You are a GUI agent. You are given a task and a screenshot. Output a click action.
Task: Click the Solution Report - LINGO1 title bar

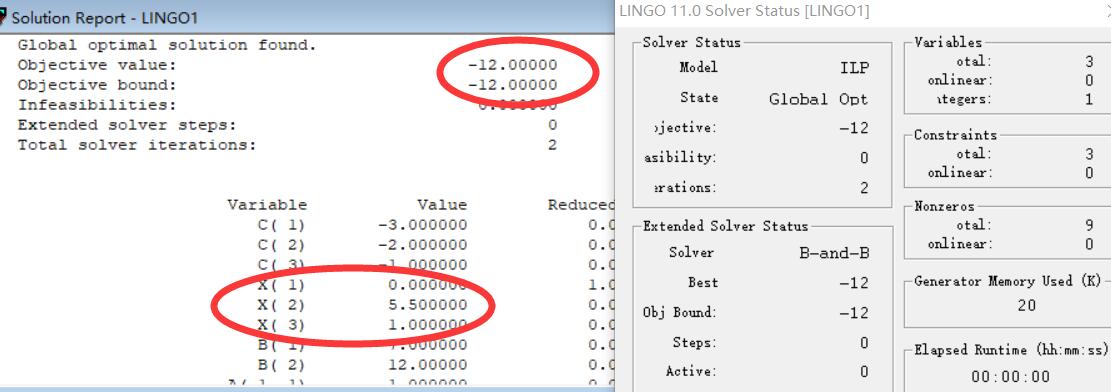tap(308, 16)
